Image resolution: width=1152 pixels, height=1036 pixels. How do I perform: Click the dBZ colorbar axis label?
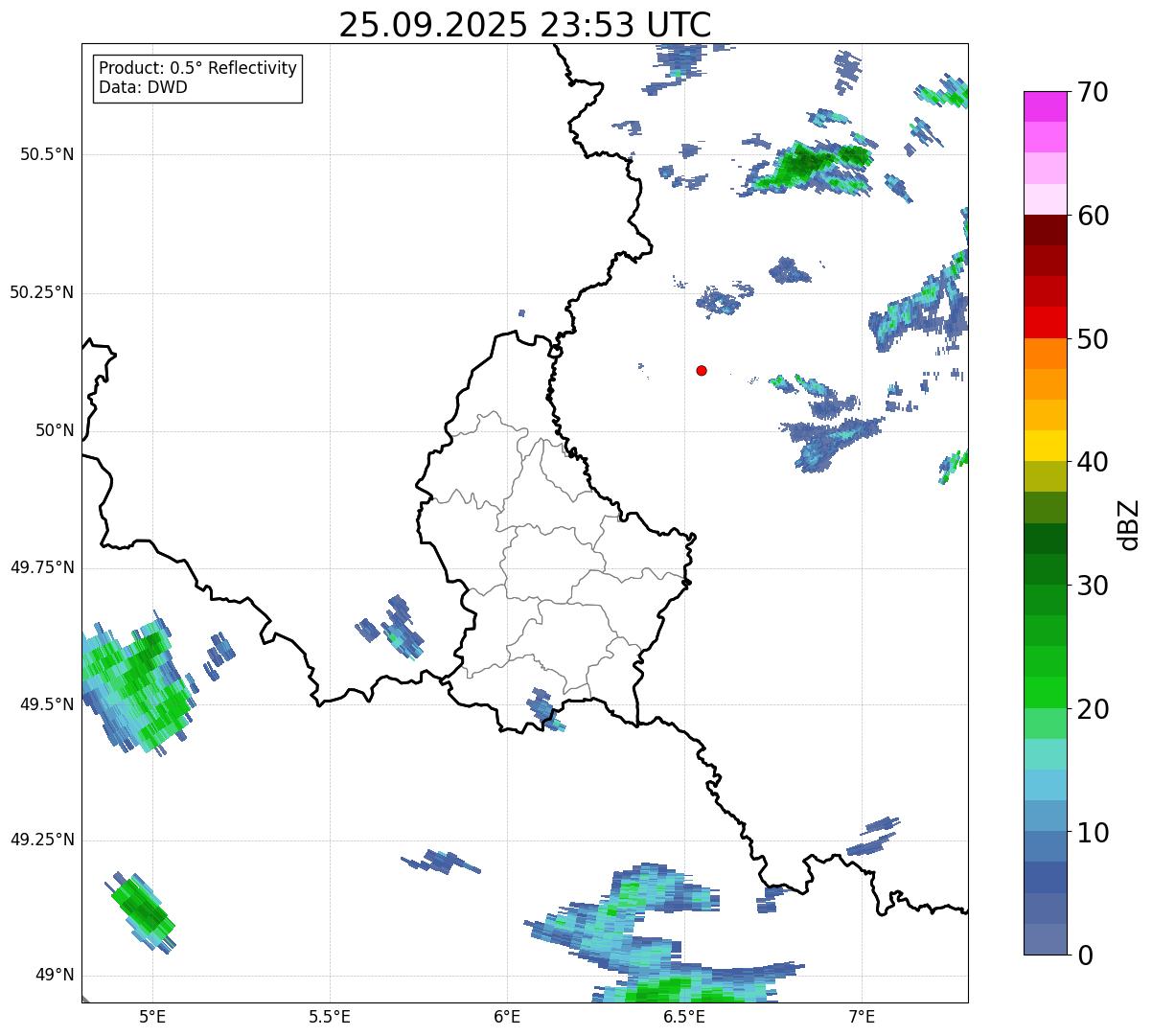tap(1128, 523)
